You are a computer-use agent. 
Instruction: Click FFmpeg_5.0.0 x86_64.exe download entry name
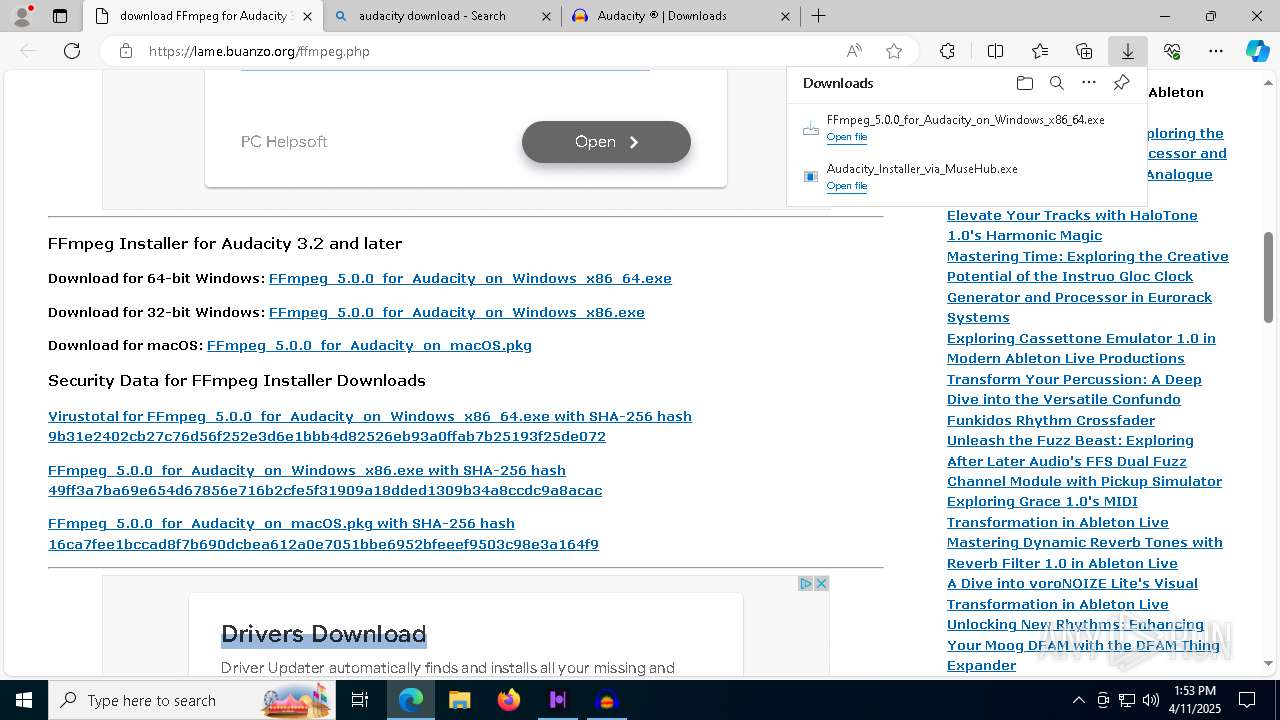(966, 120)
